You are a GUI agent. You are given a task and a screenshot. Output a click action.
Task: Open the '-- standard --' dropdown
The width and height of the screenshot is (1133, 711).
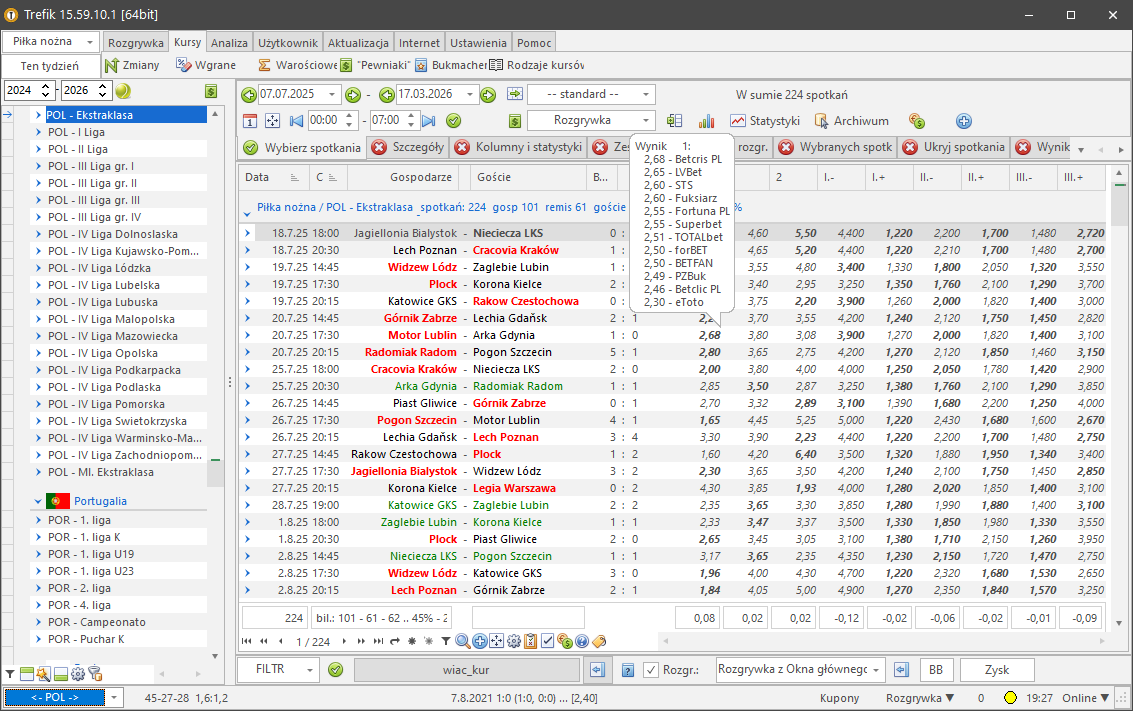591,95
